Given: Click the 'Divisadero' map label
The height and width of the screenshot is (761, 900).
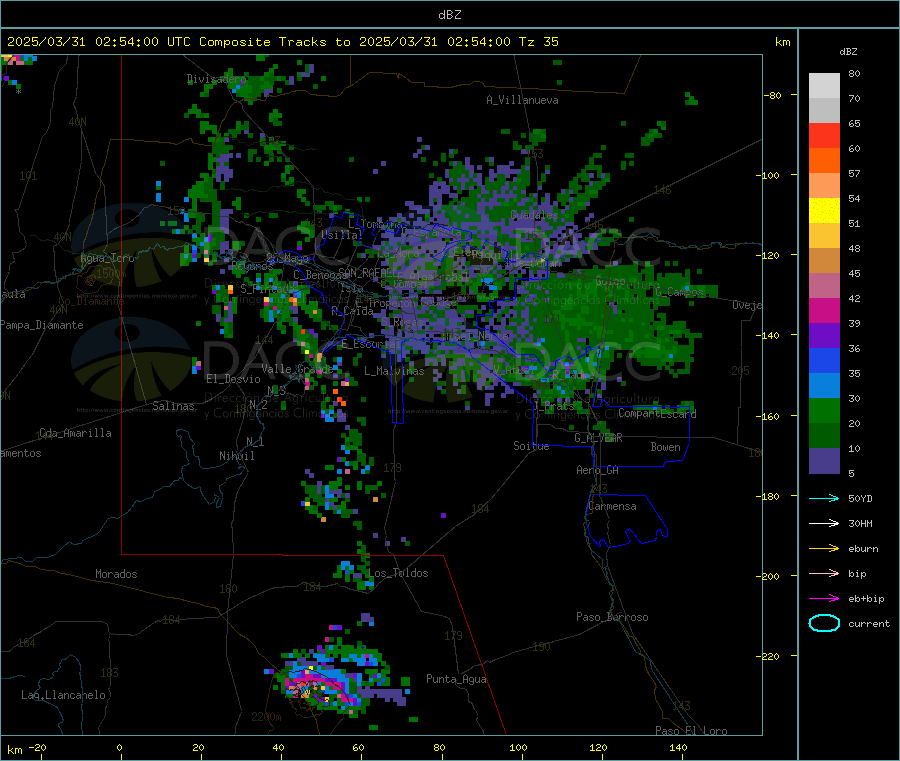Looking at the screenshot, I should pos(216,79).
